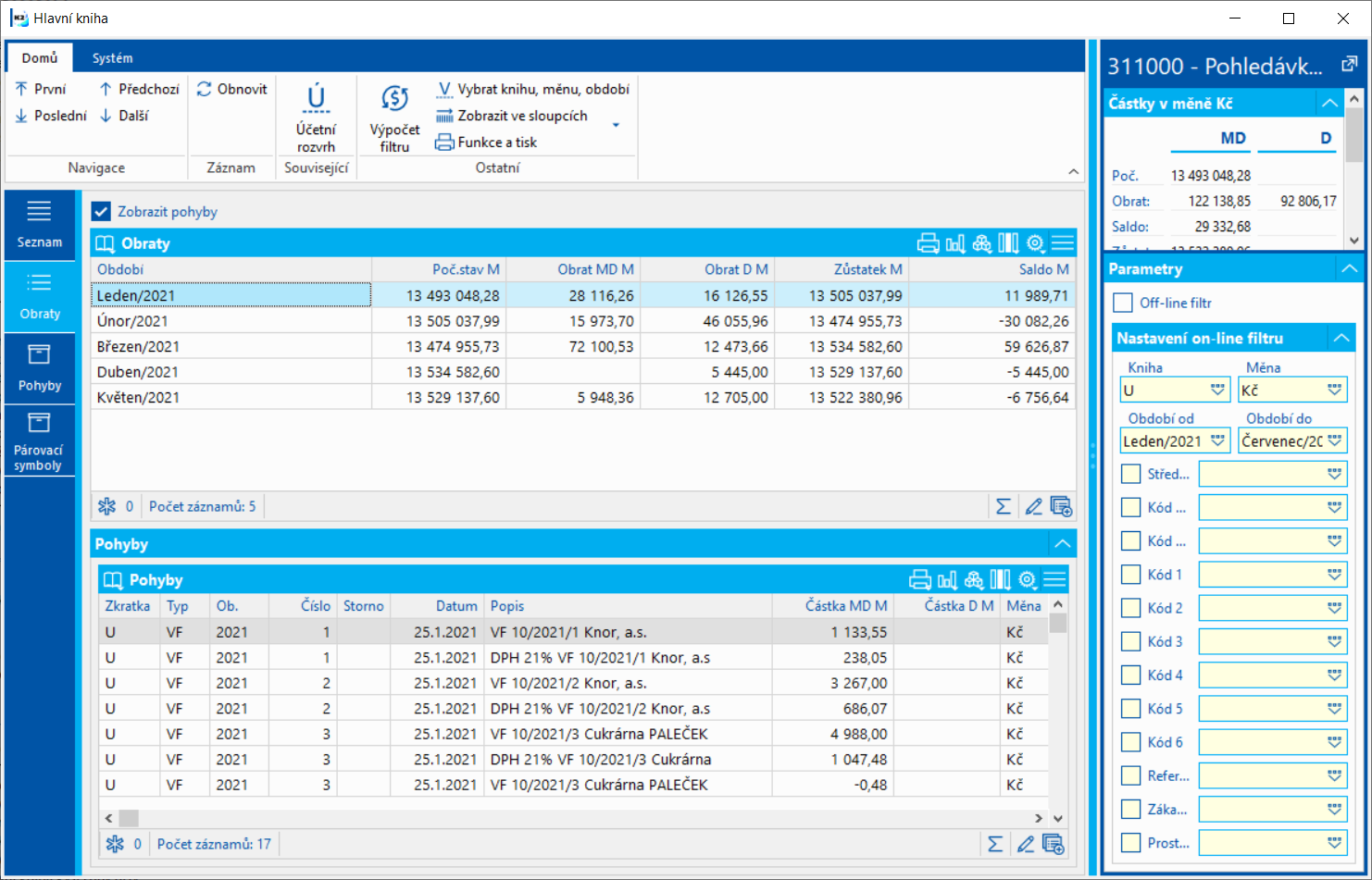Click the cubes icon in Pohyby header

974,580
